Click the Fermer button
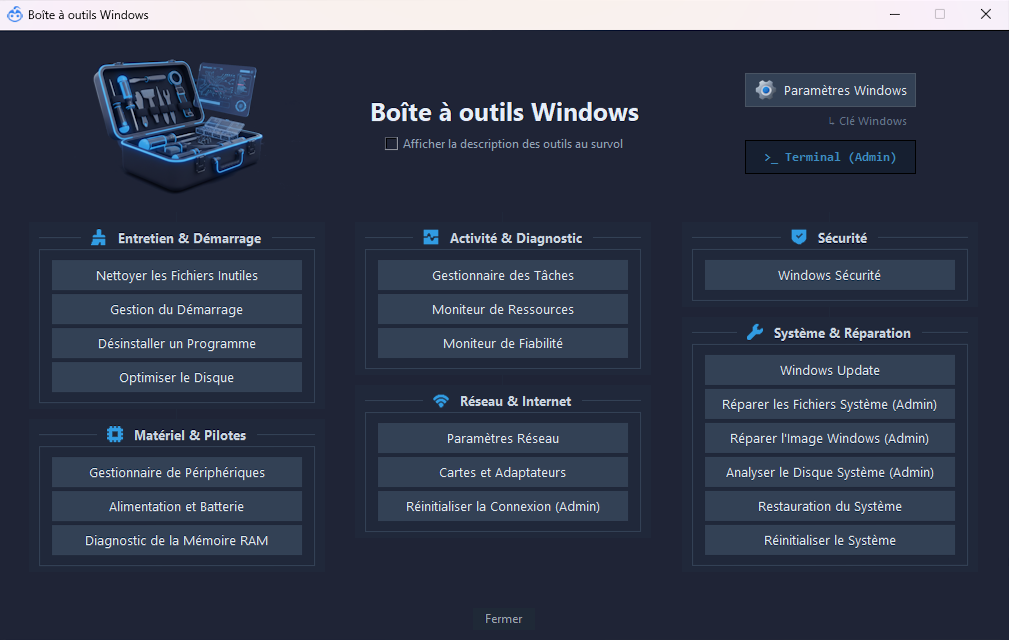This screenshot has width=1009, height=640. pyautogui.click(x=503, y=619)
